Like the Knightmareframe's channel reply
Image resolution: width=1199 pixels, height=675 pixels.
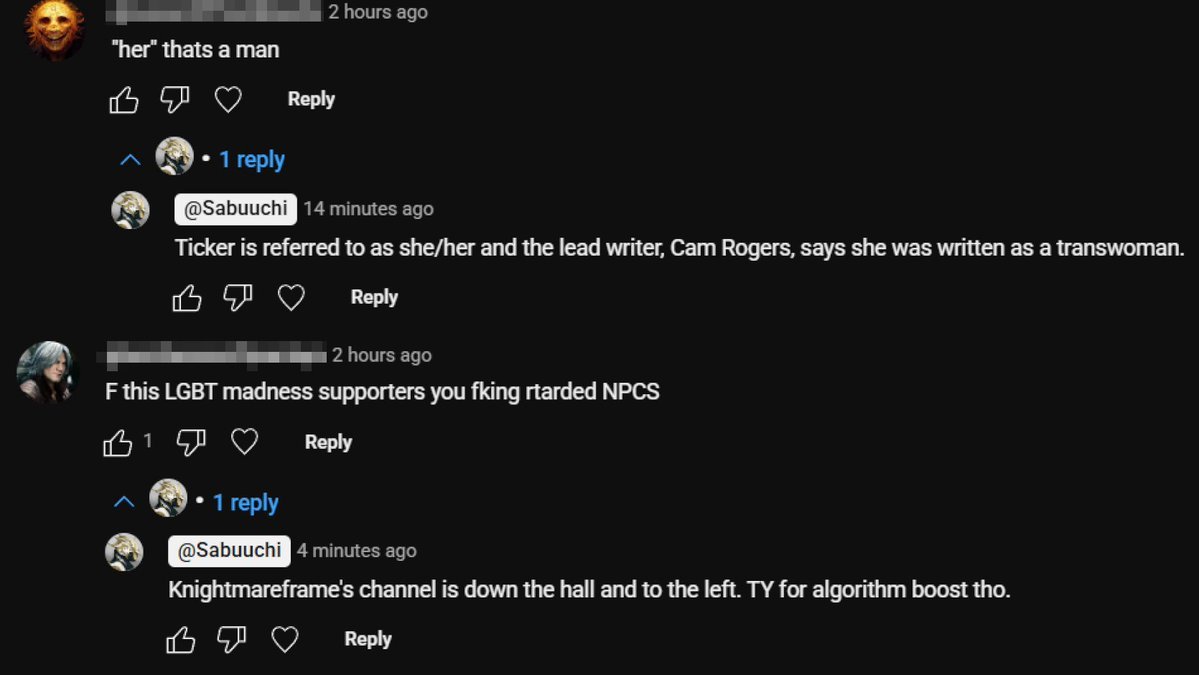(x=181, y=640)
